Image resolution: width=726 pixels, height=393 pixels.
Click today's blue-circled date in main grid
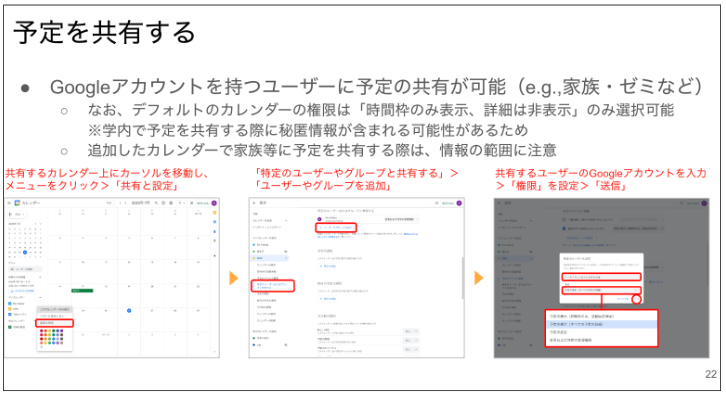click(129, 311)
